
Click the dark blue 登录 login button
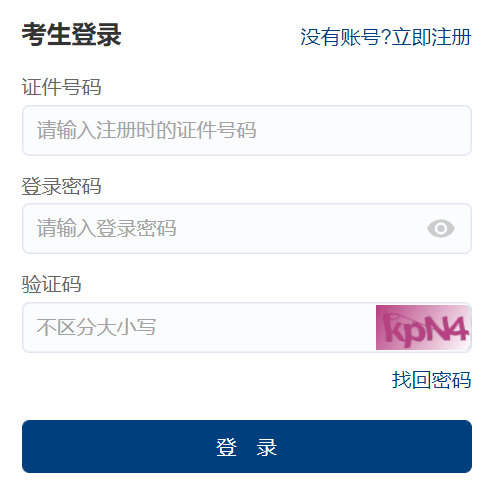tap(247, 446)
